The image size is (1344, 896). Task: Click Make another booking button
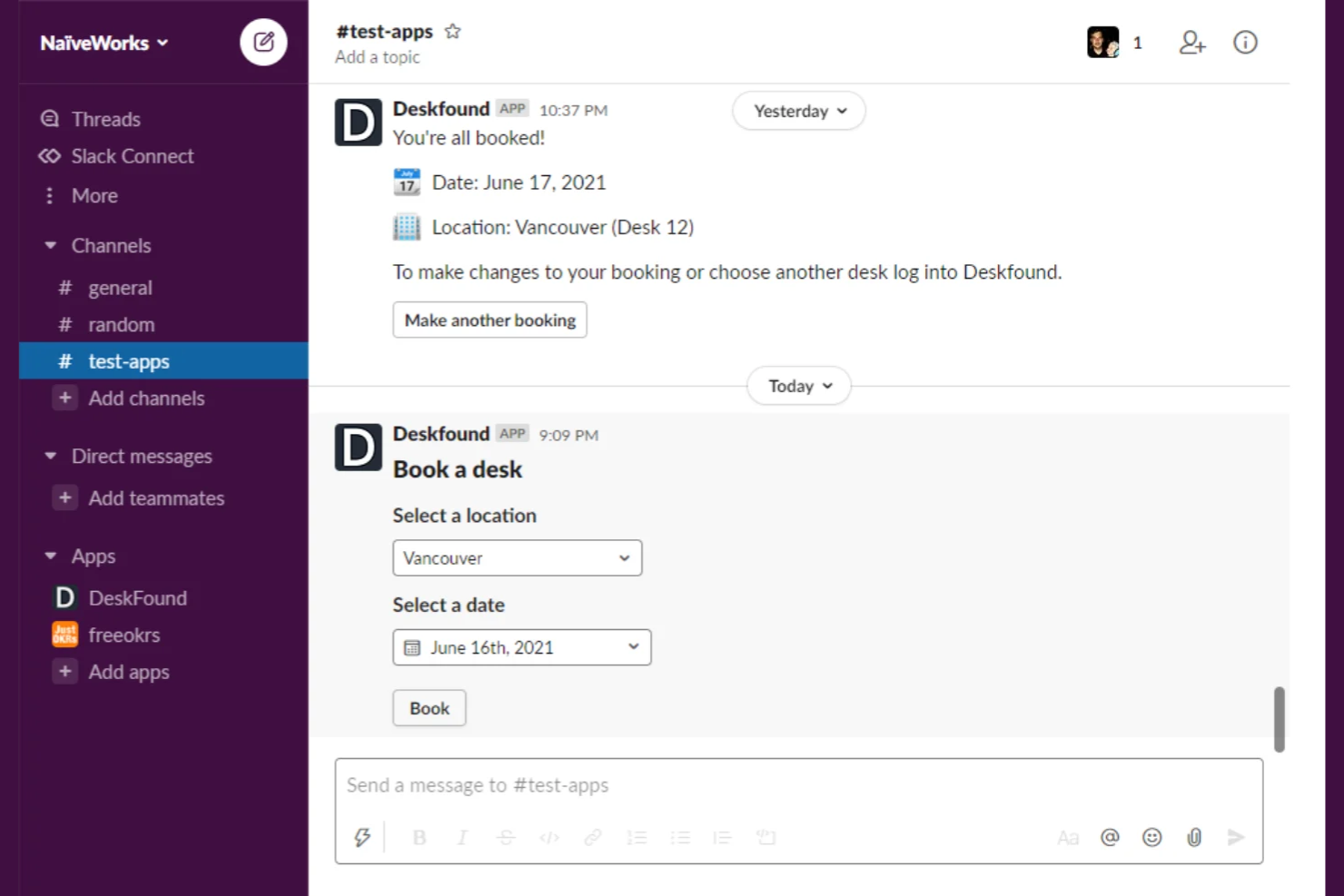click(x=489, y=320)
